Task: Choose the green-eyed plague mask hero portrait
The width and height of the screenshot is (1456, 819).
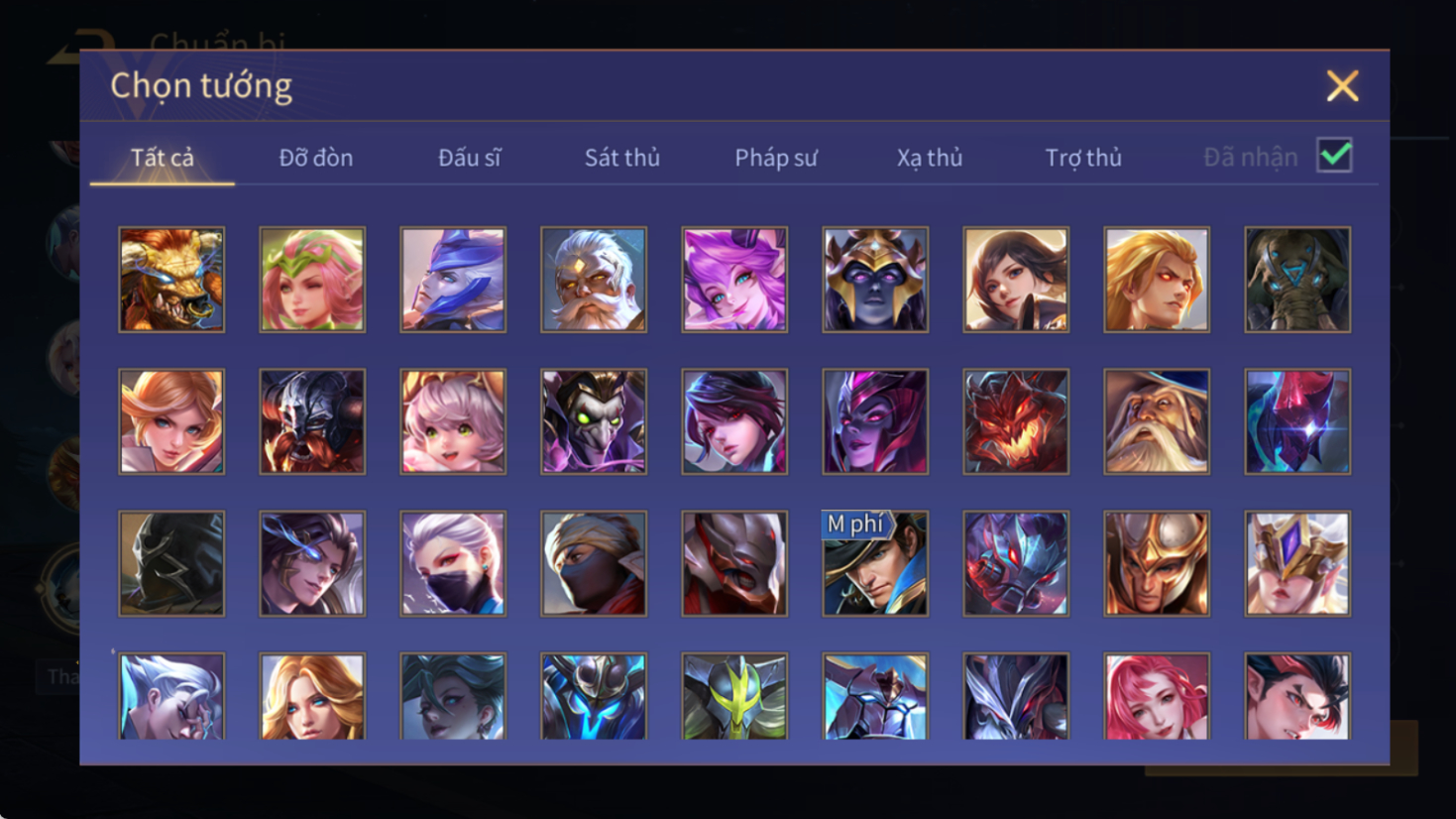Action: point(594,421)
